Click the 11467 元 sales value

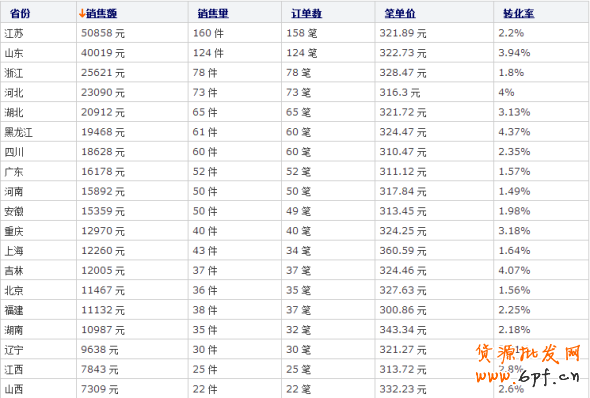point(103,290)
